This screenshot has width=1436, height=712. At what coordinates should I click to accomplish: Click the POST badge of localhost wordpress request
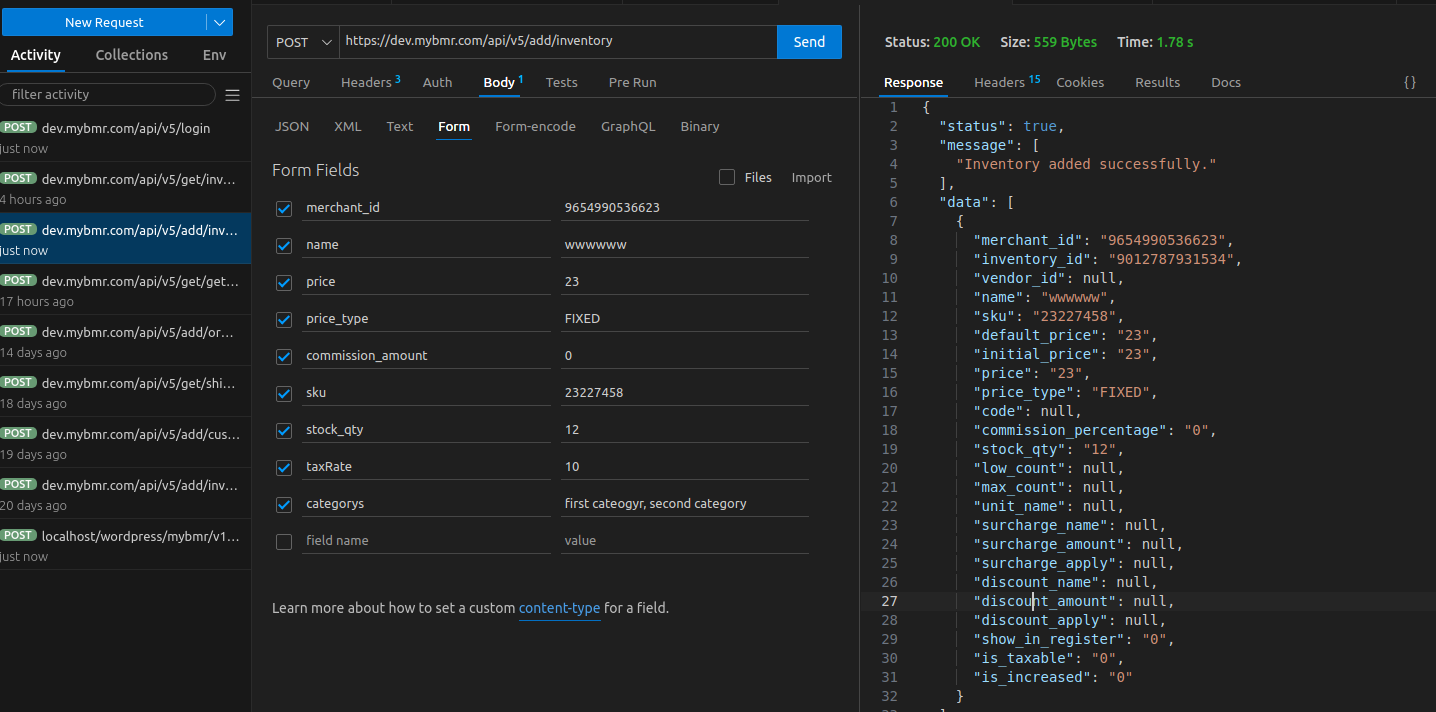click(x=18, y=536)
